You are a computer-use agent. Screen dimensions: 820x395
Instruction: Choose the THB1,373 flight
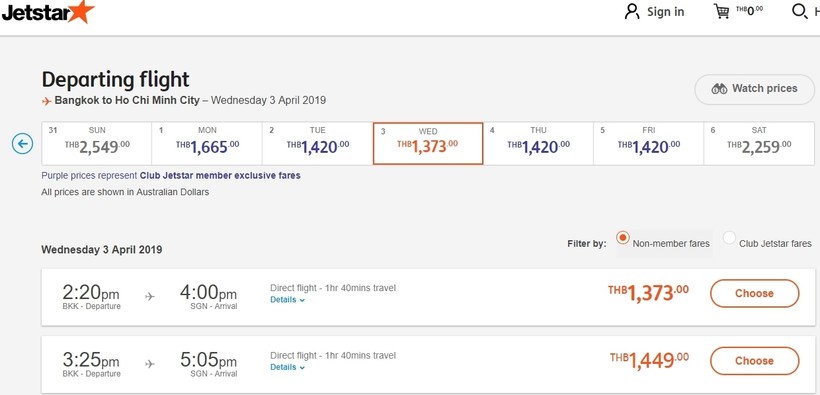point(755,294)
